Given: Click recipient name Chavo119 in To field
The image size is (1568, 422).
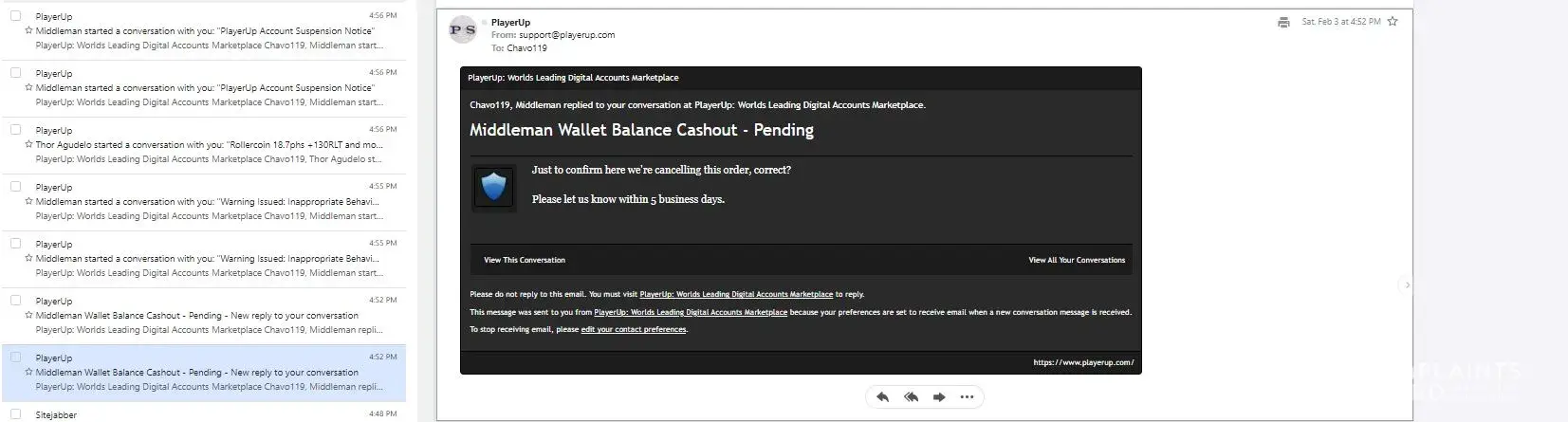Looking at the screenshot, I should pos(526,47).
